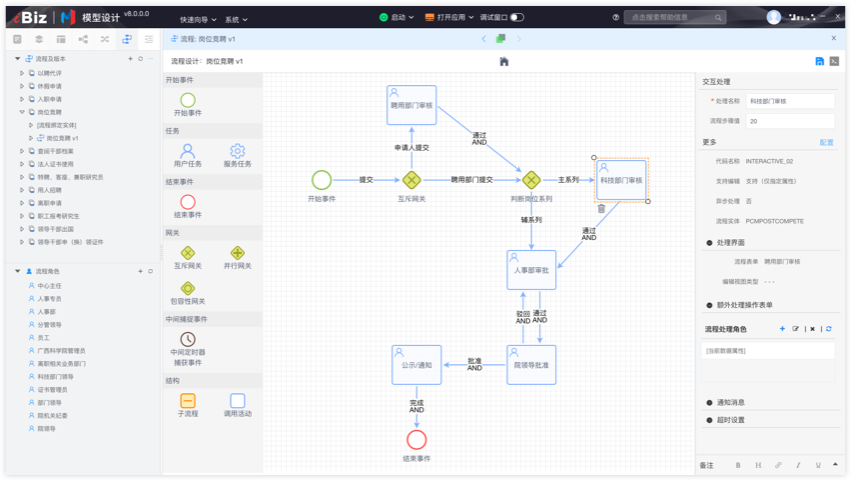Click the trash icon below 科技部门审核 node
This screenshot has height=481, width=851.
601,208
